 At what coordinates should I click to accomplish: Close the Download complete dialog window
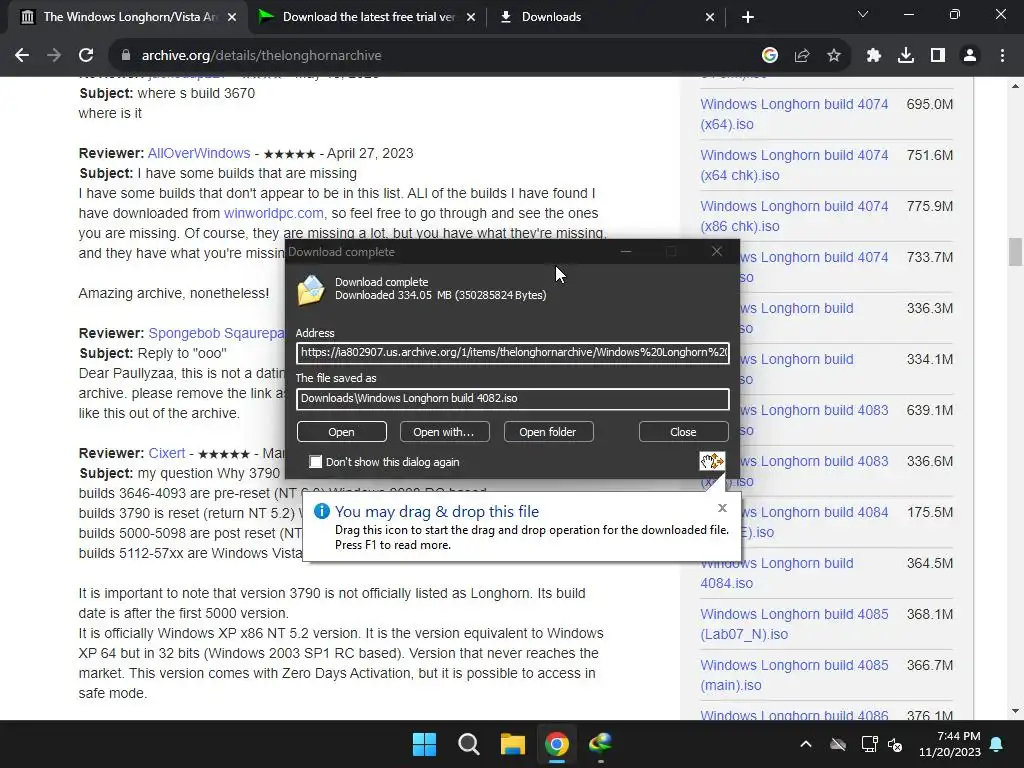(717, 251)
